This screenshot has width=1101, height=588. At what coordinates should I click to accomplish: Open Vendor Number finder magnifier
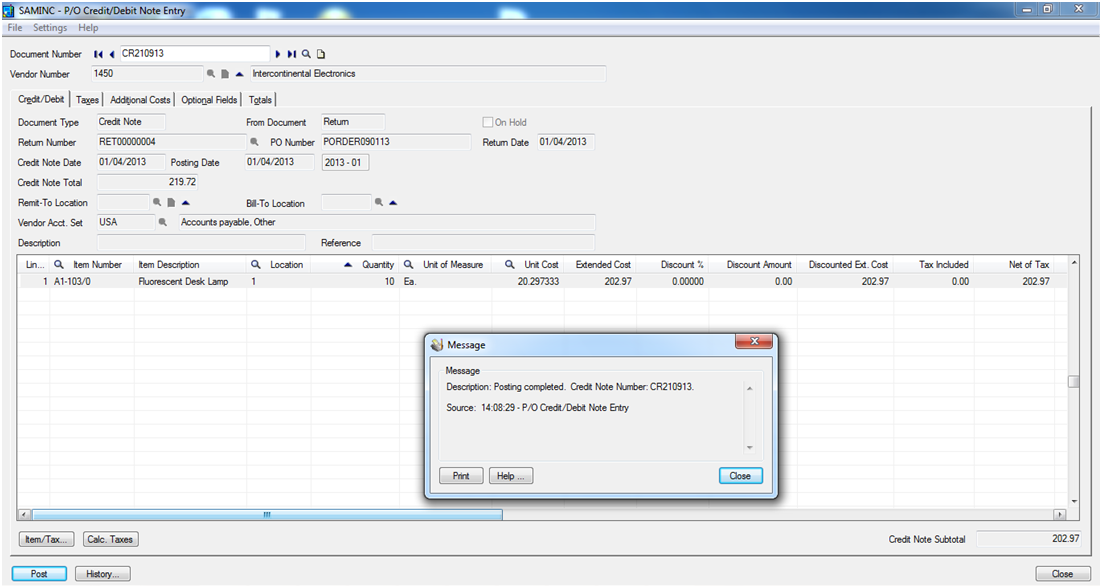pyautogui.click(x=211, y=74)
